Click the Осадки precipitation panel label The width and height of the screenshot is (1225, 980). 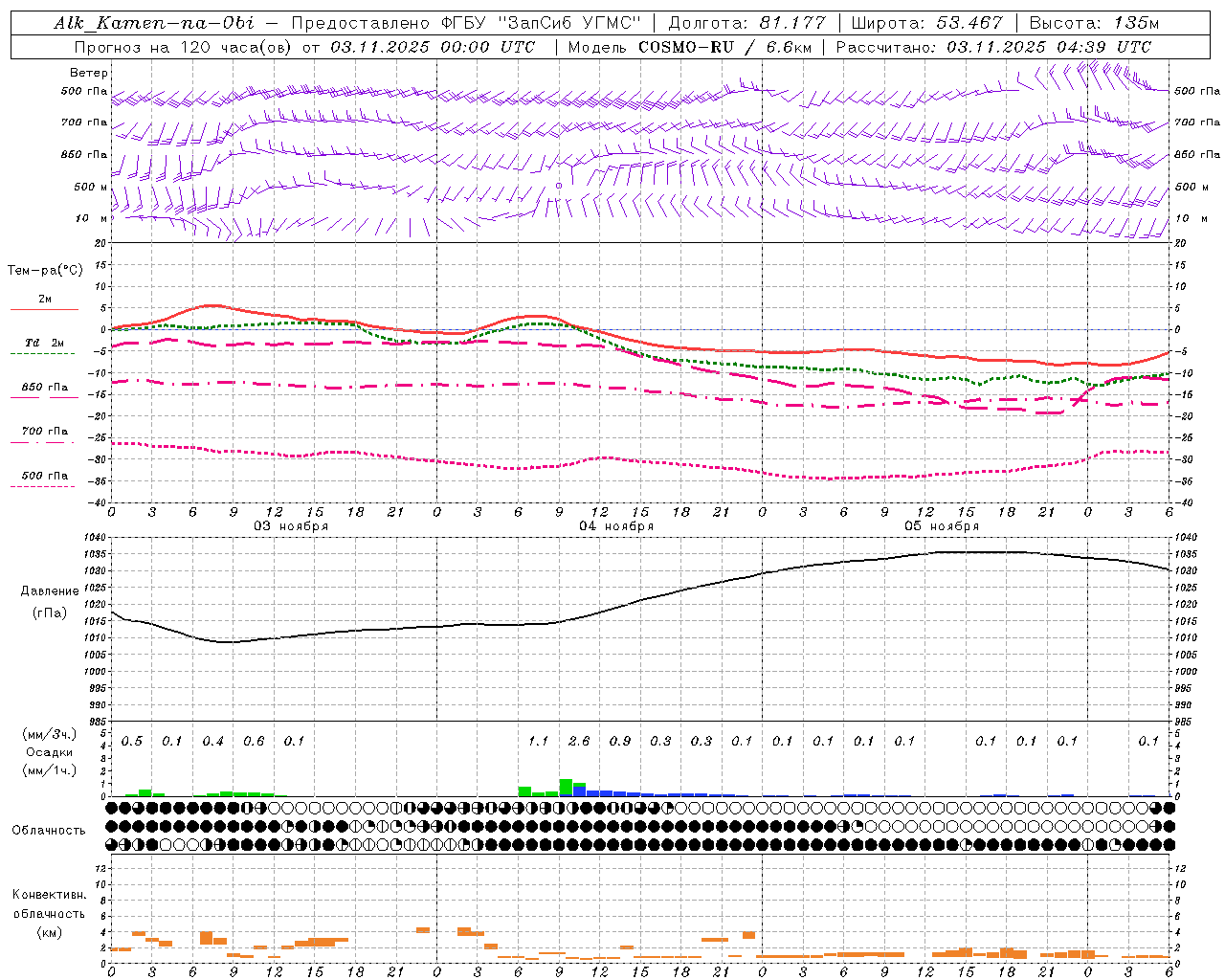pyautogui.click(x=49, y=752)
